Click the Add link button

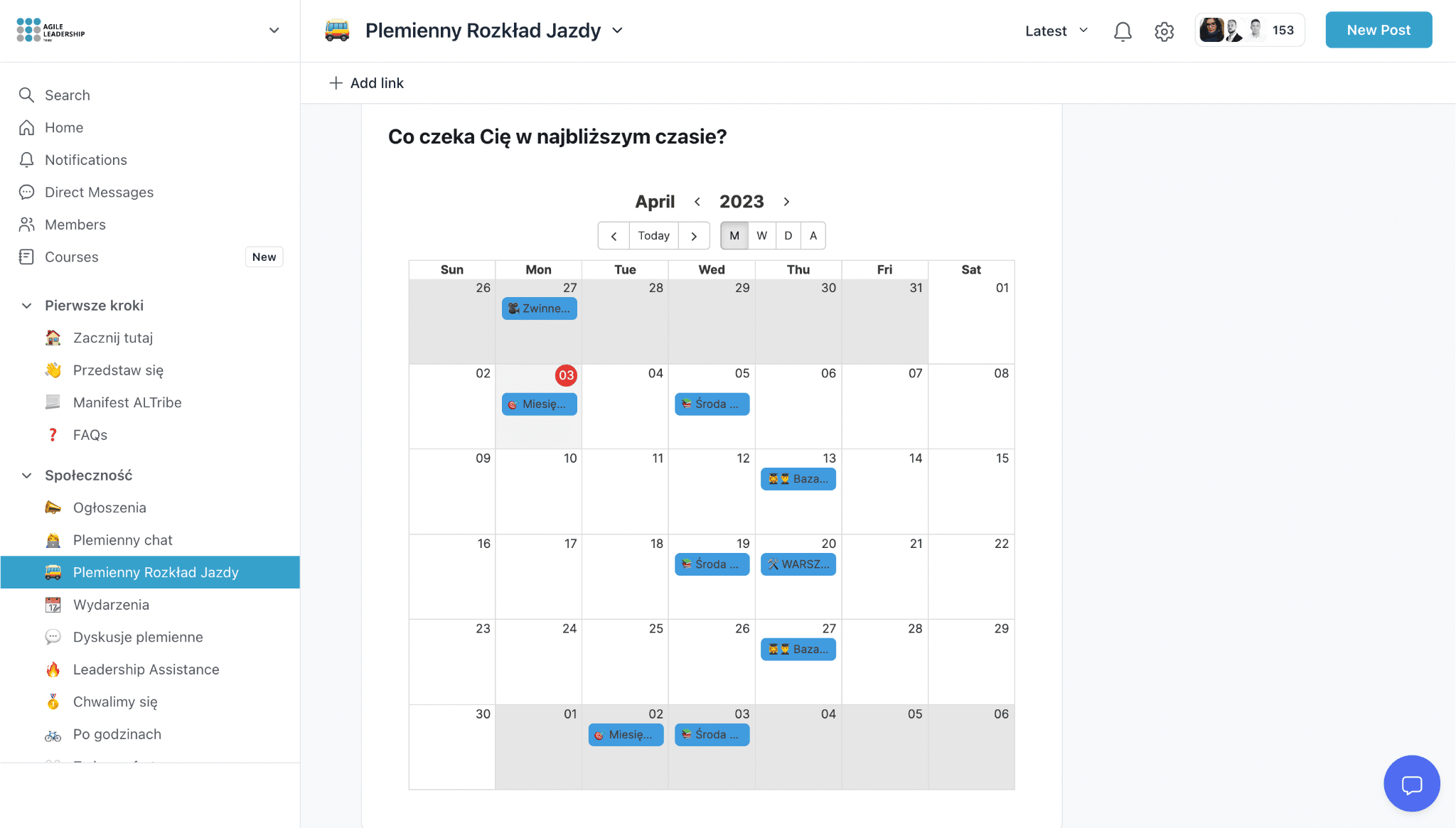click(x=367, y=83)
